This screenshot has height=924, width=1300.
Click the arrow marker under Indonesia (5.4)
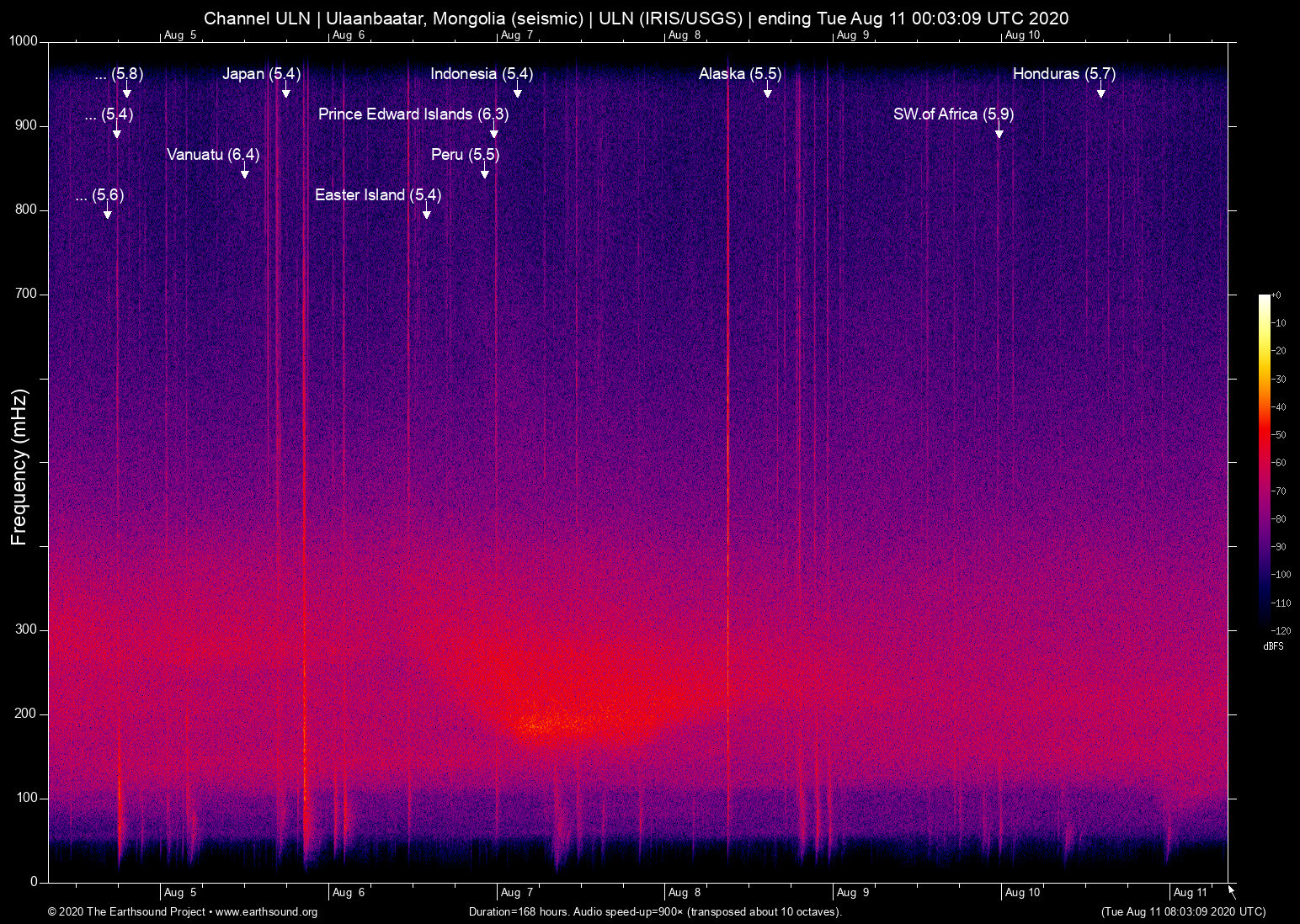pos(518,90)
